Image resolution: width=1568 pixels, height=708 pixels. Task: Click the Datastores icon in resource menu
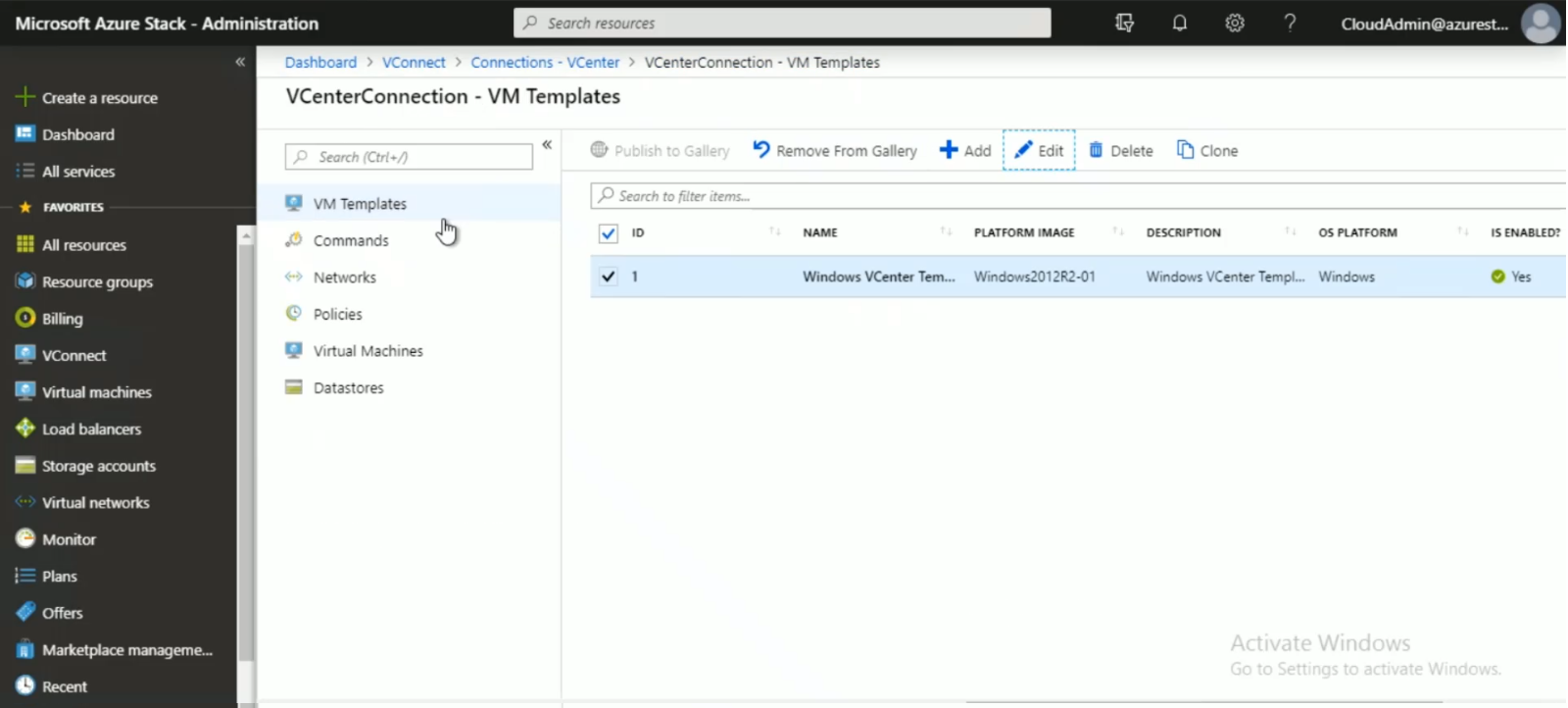[293, 386]
